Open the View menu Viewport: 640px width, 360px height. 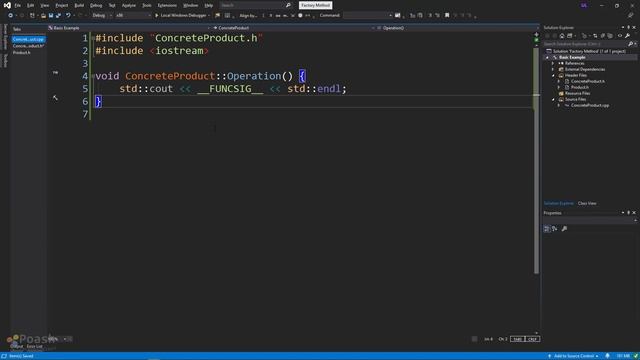(x=44, y=5)
